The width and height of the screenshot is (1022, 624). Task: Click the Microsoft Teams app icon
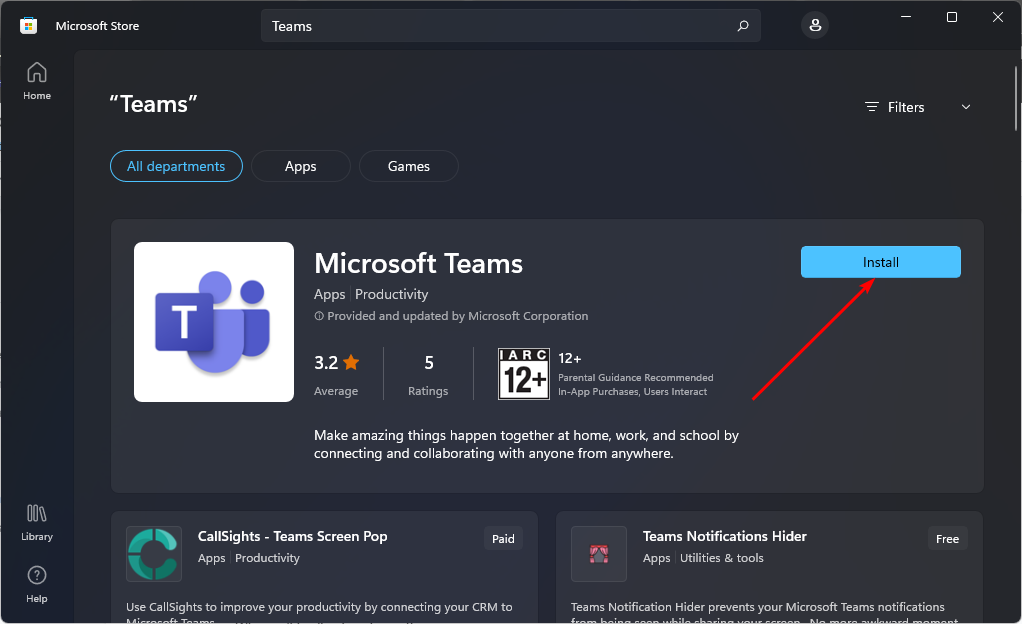[x=213, y=321]
